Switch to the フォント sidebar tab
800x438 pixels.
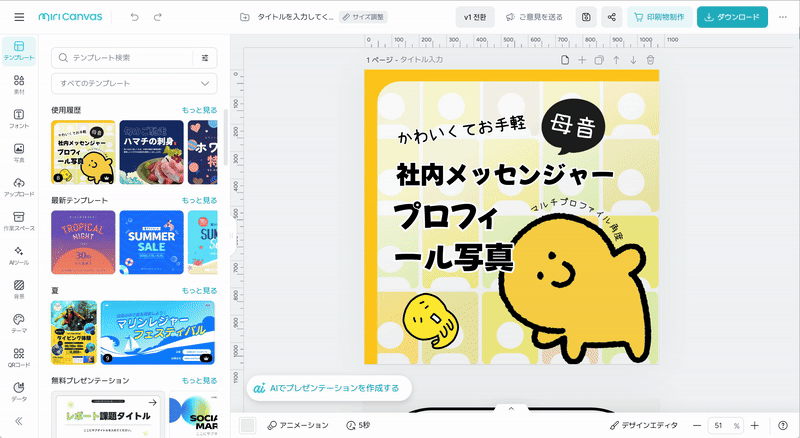(18, 121)
